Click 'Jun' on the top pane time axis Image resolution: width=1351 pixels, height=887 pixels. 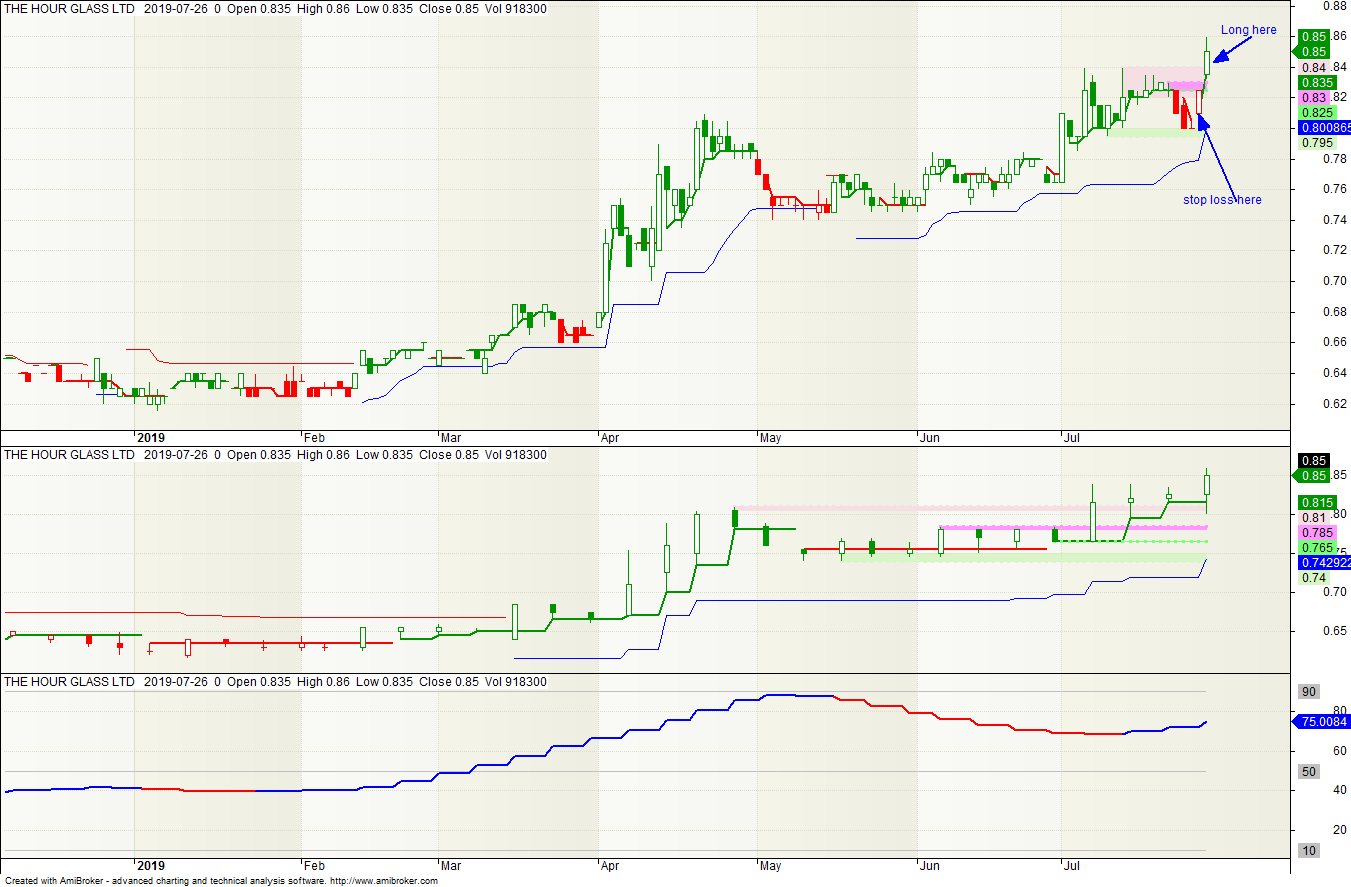point(929,438)
